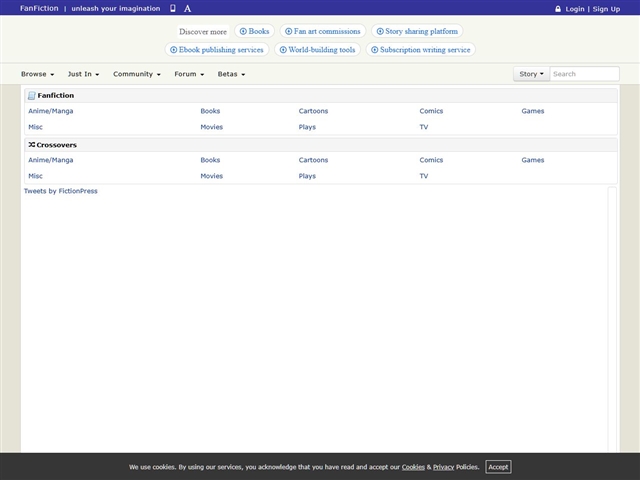Click the Fanfiction section book icon
The height and width of the screenshot is (480, 640).
[31, 96]
